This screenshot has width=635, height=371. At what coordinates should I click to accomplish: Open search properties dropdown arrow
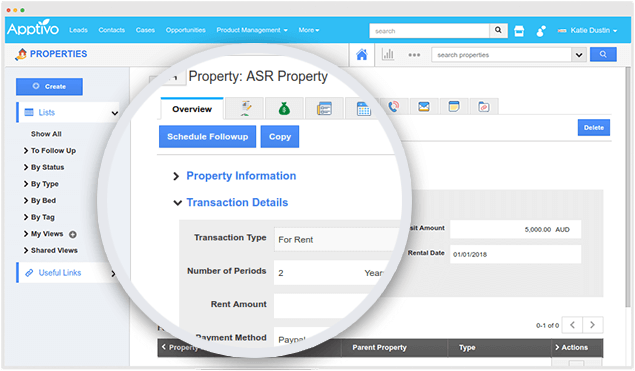[x=579, y=55]
